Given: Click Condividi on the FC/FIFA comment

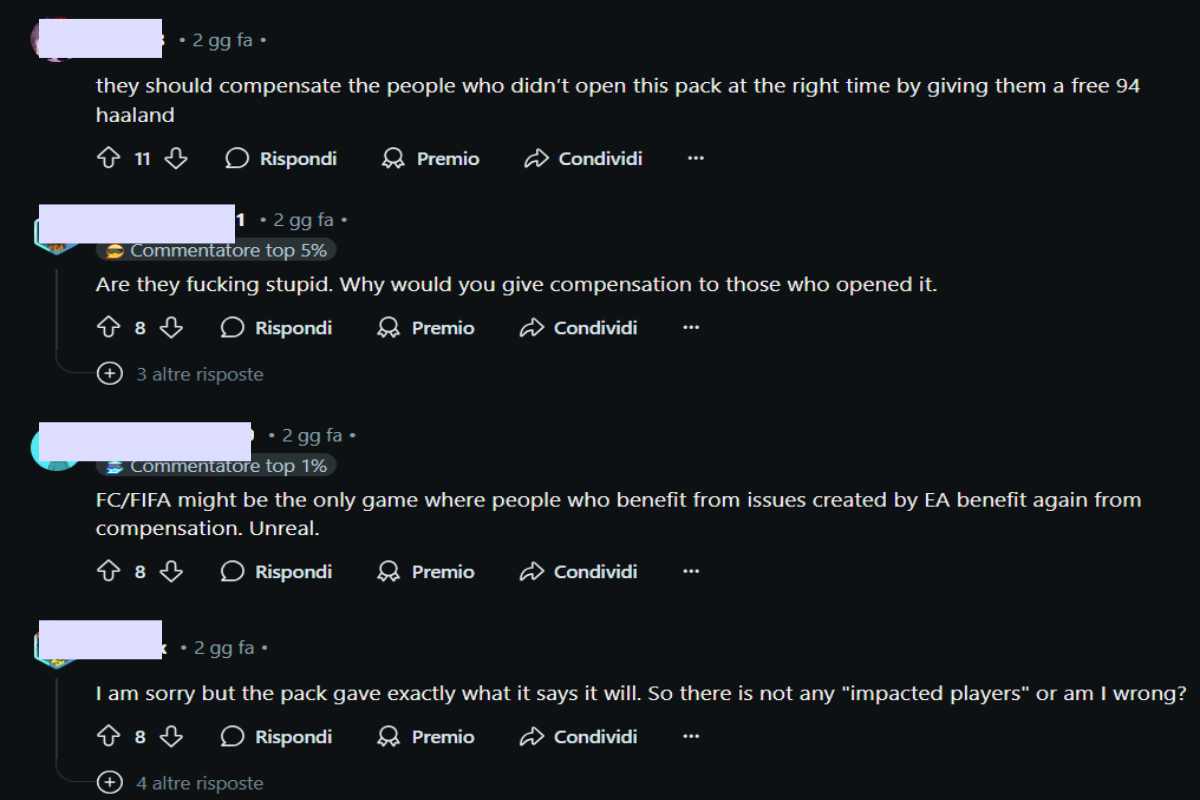Looking at the screenshot, I should pos(579,571).
